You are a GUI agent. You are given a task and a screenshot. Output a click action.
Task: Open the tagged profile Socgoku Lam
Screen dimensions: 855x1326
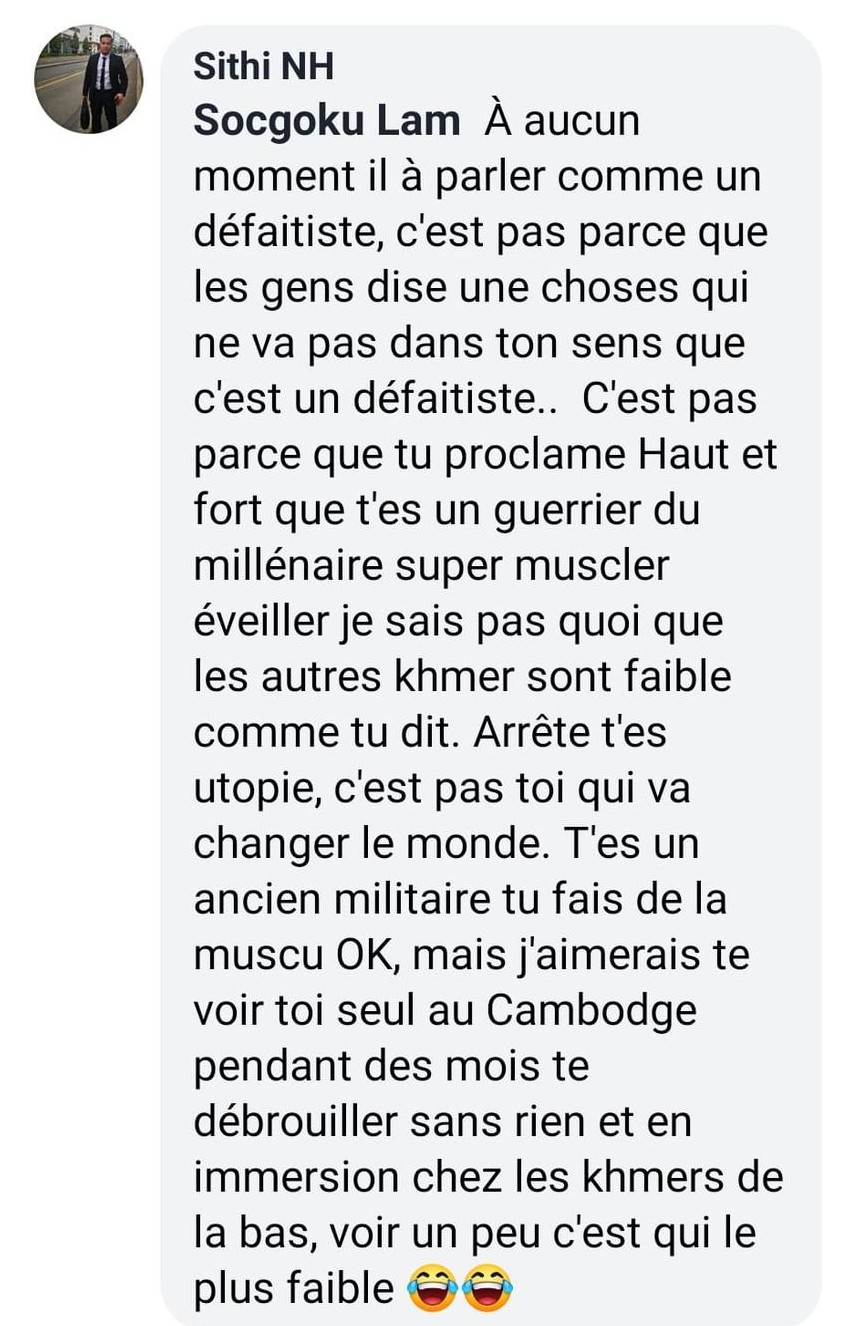tap(327, 121)
